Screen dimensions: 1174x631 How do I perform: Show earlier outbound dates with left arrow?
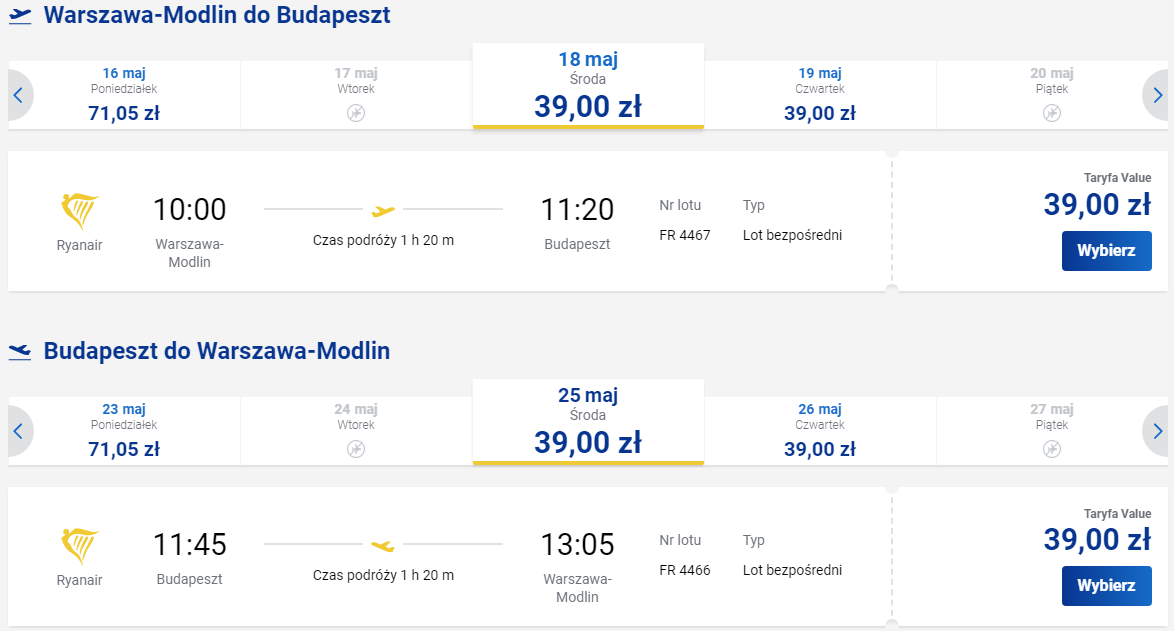click(19, 95)
